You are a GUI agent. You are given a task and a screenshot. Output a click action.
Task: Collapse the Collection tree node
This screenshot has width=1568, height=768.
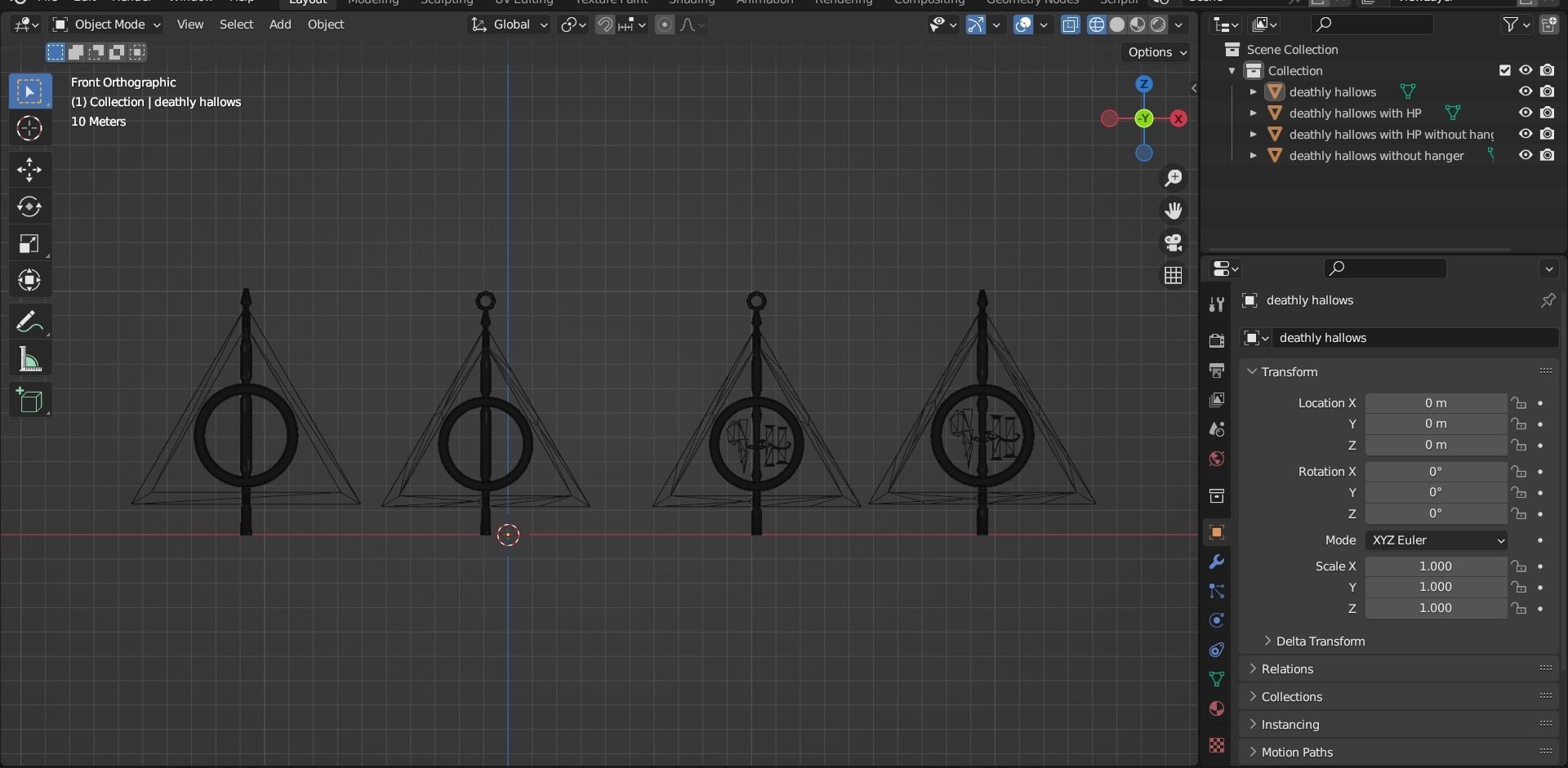[x=1232, y=70]
